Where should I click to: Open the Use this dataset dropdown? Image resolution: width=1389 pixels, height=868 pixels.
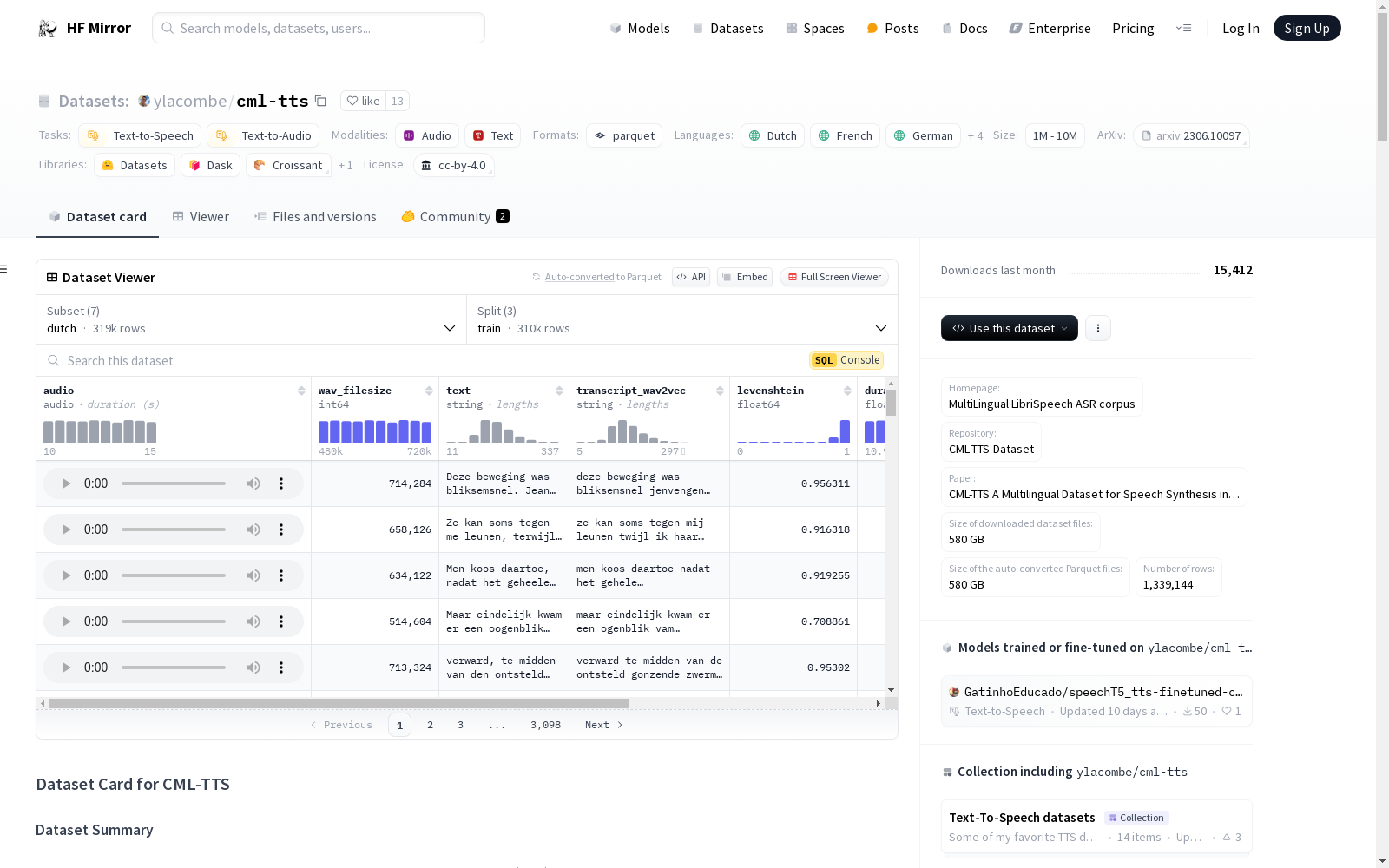pos(1010,328)
